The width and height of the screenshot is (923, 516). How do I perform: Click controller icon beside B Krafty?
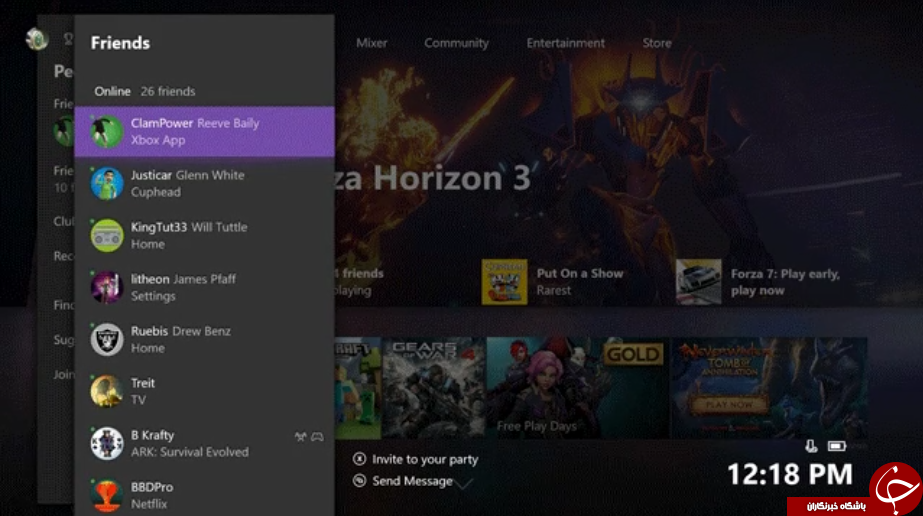(x=317, y=437)
